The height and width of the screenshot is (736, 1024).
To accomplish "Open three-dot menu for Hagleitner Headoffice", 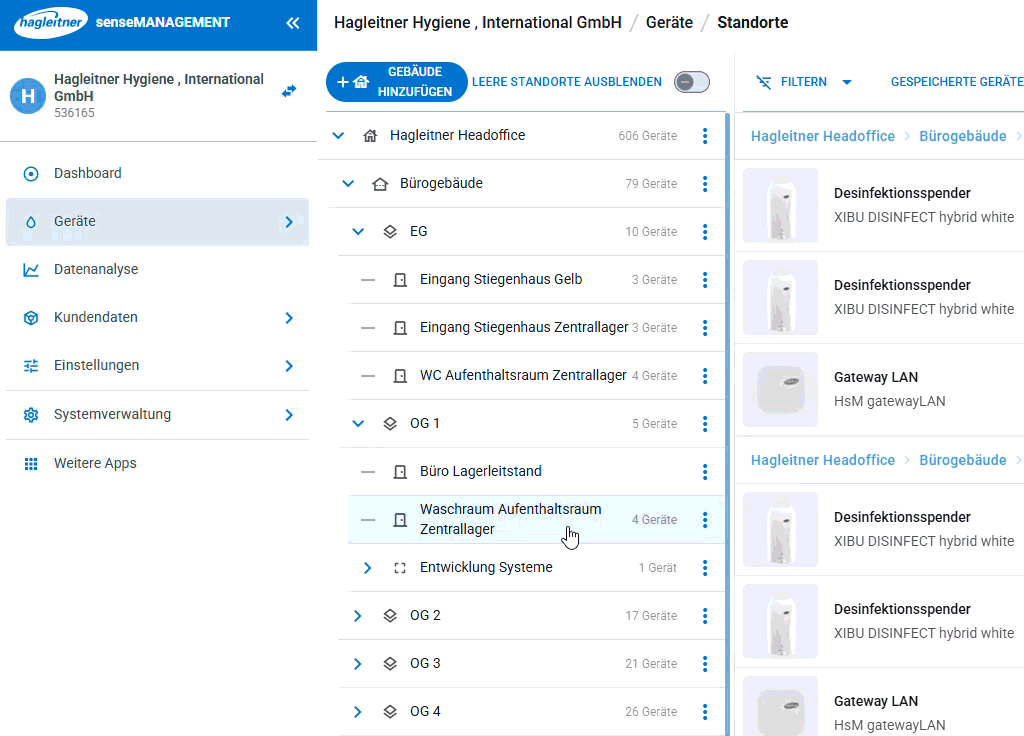I will tap(705, 136).
